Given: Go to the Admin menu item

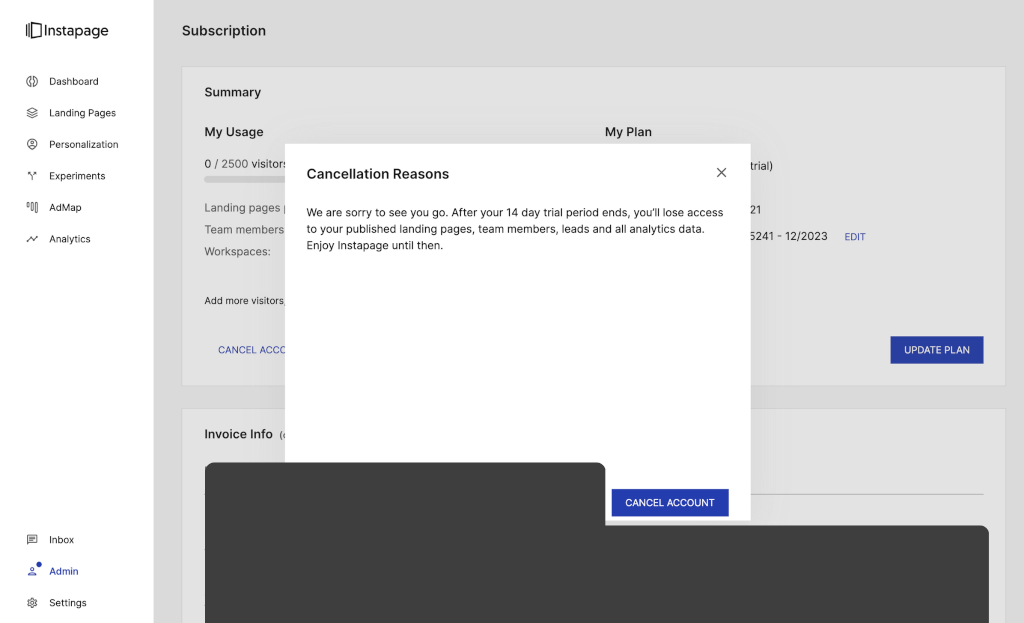Looking at the screenshot, I should [63, 571].
